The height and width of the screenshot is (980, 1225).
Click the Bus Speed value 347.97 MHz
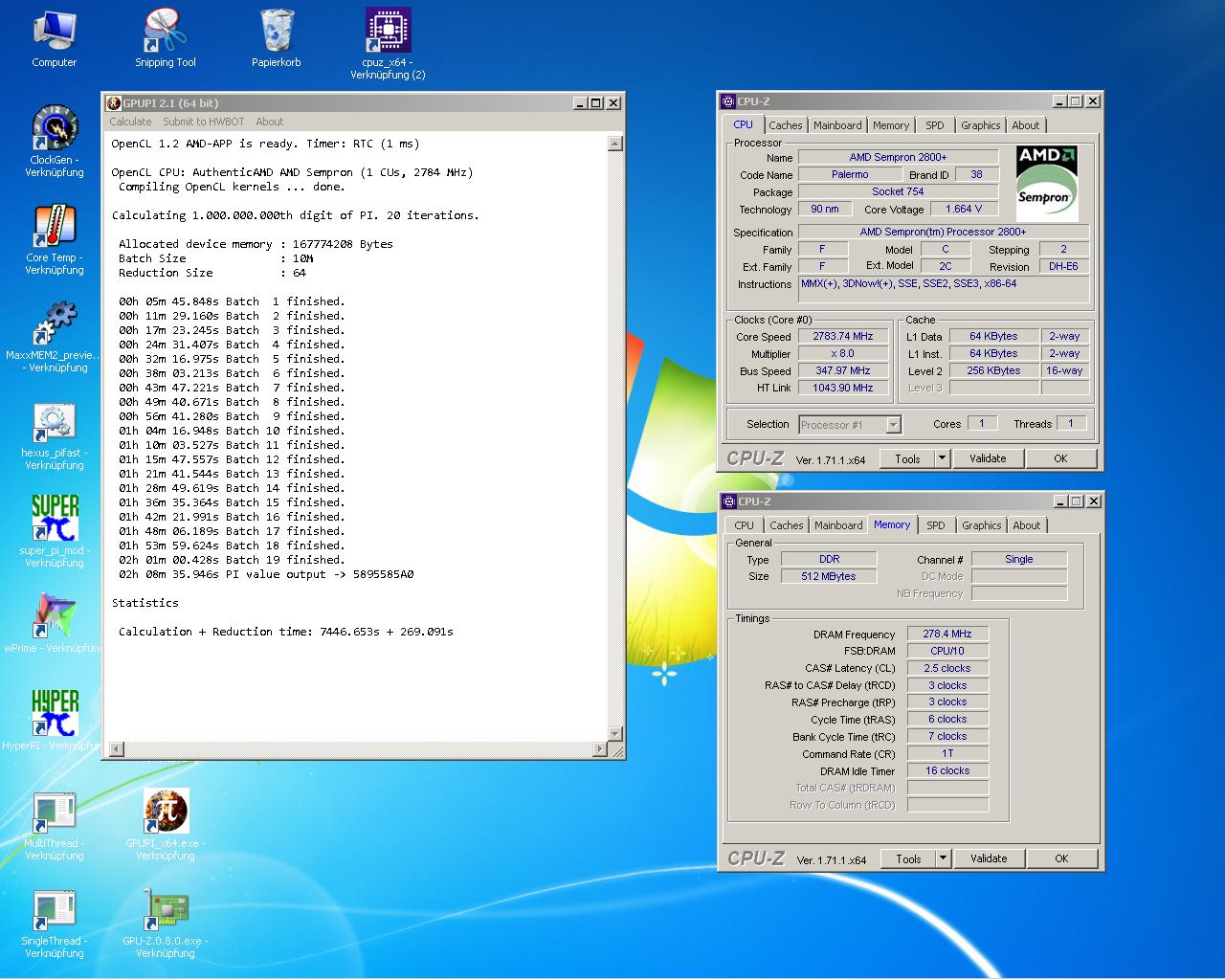tap(843, 370)
